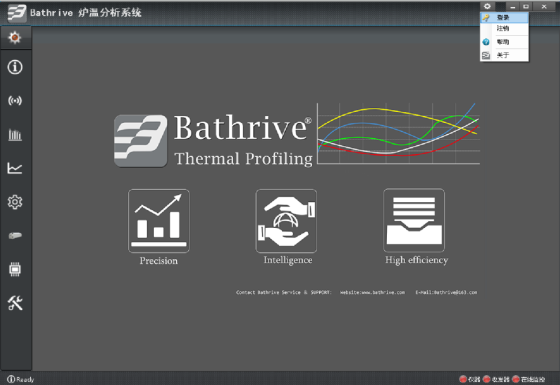Viewport: 560px width, 385px height.
Task: Click the Bathrive logo in title bar
Action: pyautogui.click(x=17, y=13)
